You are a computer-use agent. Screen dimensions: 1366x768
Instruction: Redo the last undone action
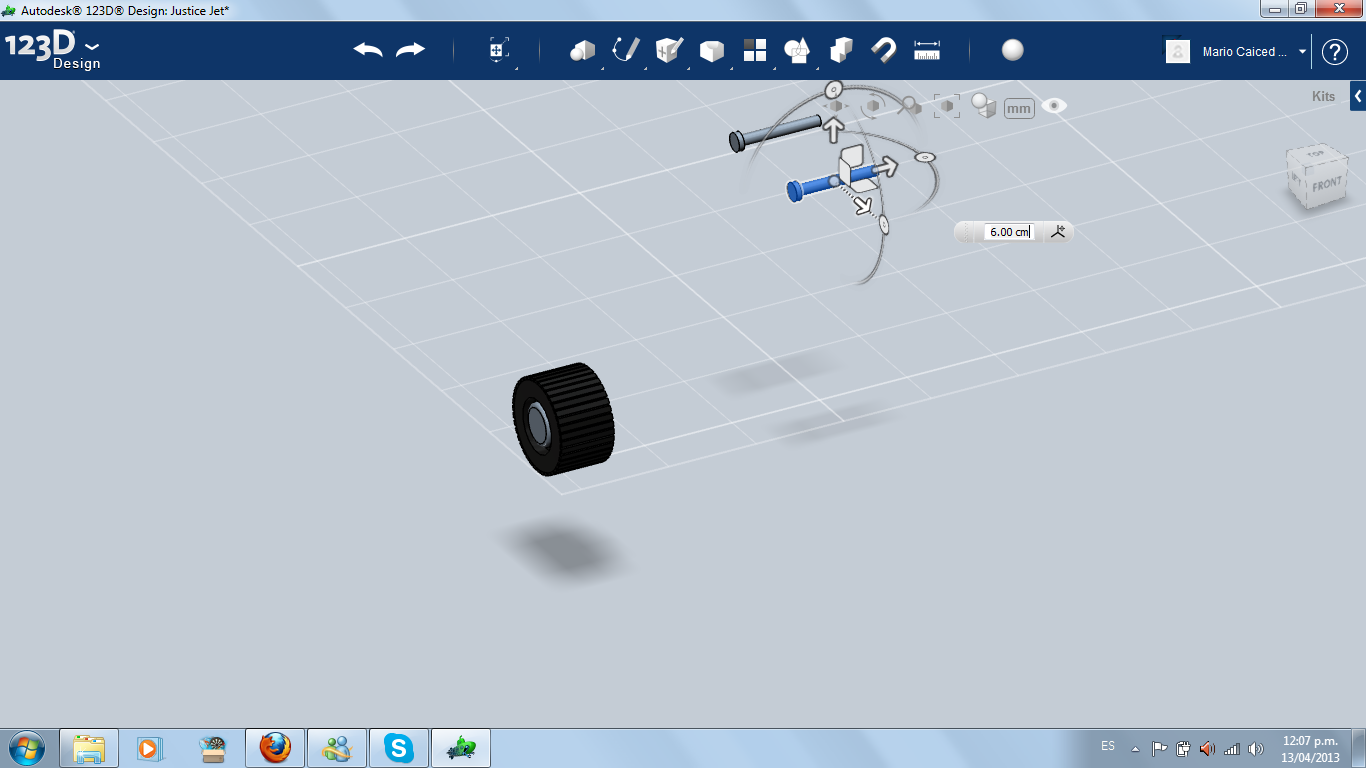tap(411, 50)
